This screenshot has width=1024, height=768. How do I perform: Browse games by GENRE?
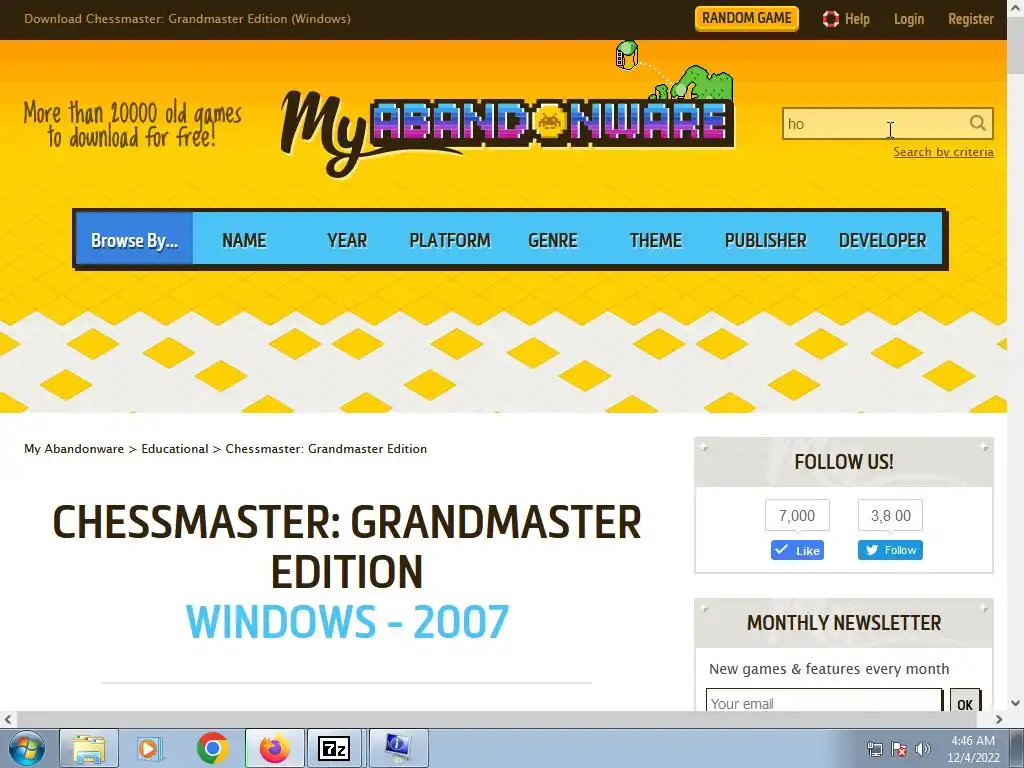pyautogui.click(x=552, y=240)
